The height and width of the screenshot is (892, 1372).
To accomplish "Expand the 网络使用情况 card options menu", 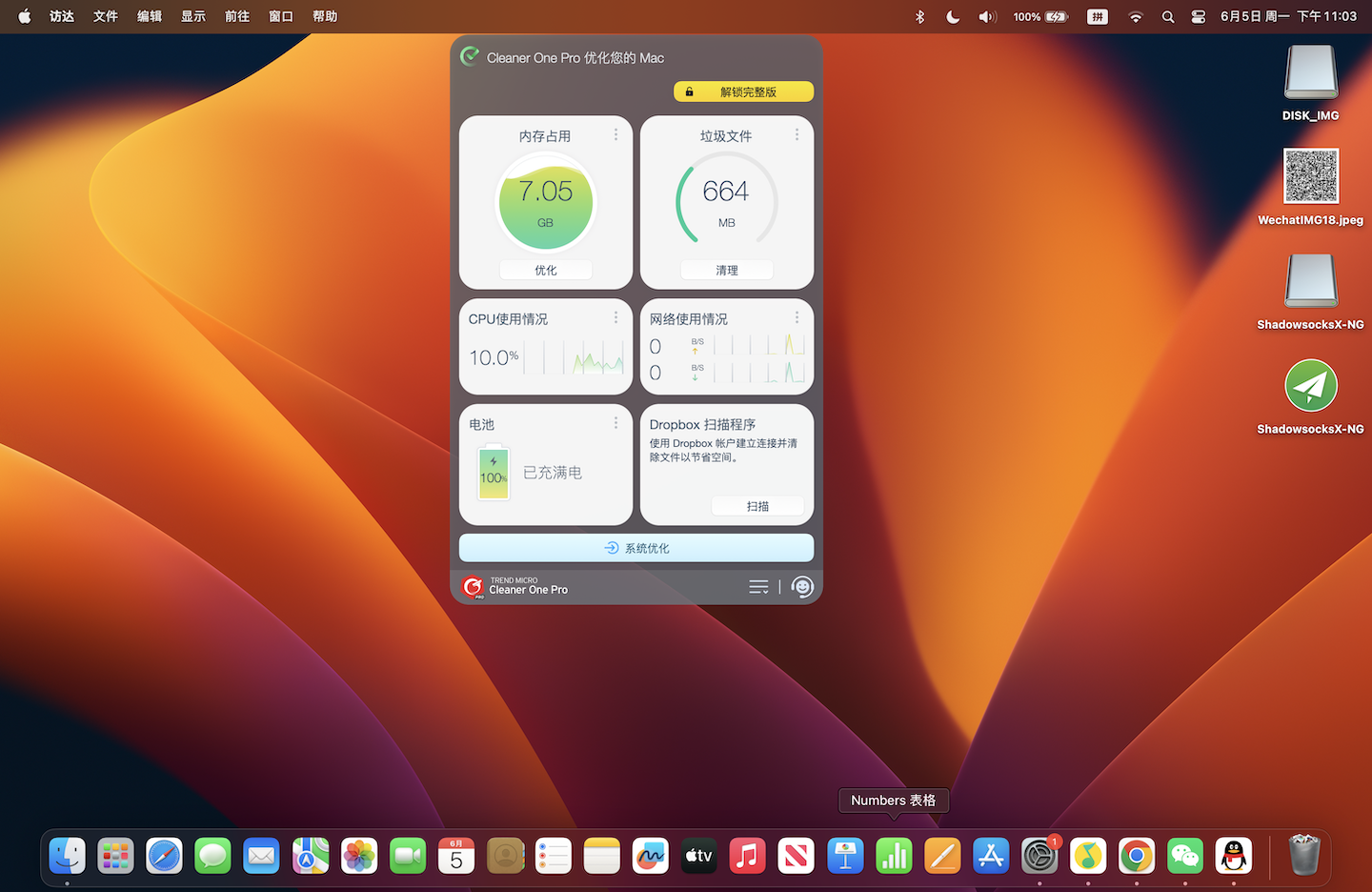I will [797, 317].
